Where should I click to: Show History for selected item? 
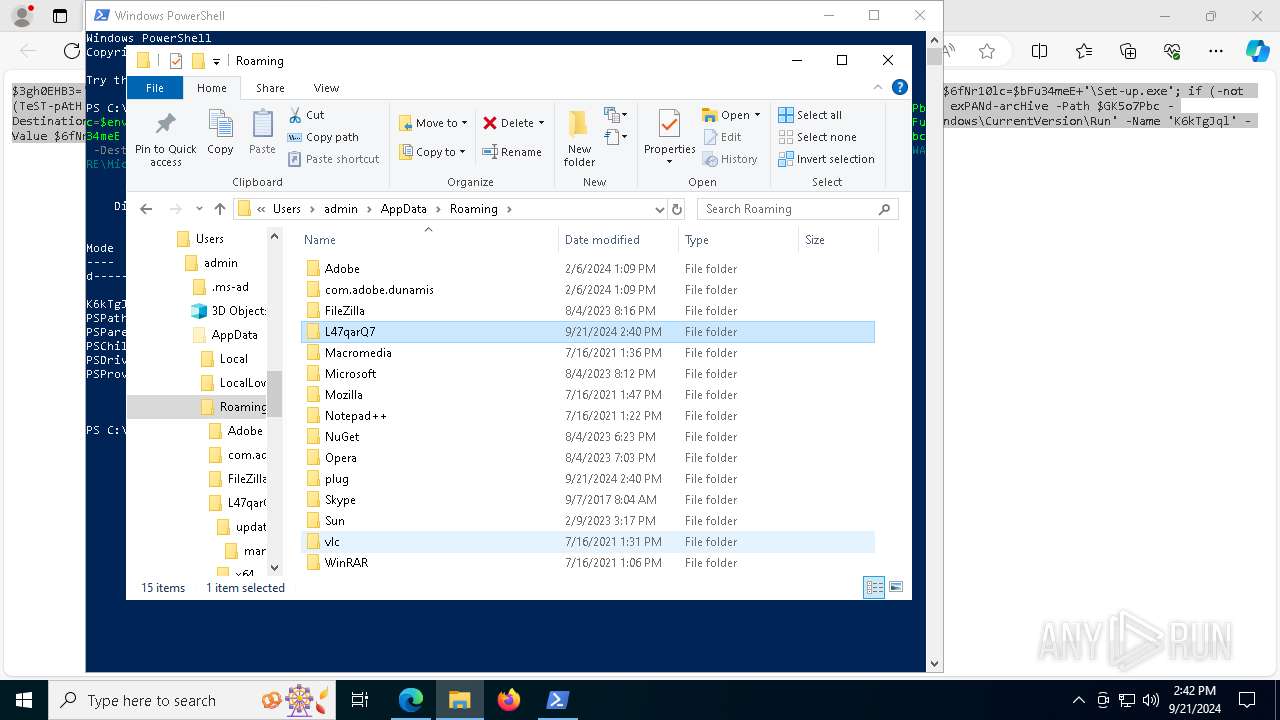point(730,159)
